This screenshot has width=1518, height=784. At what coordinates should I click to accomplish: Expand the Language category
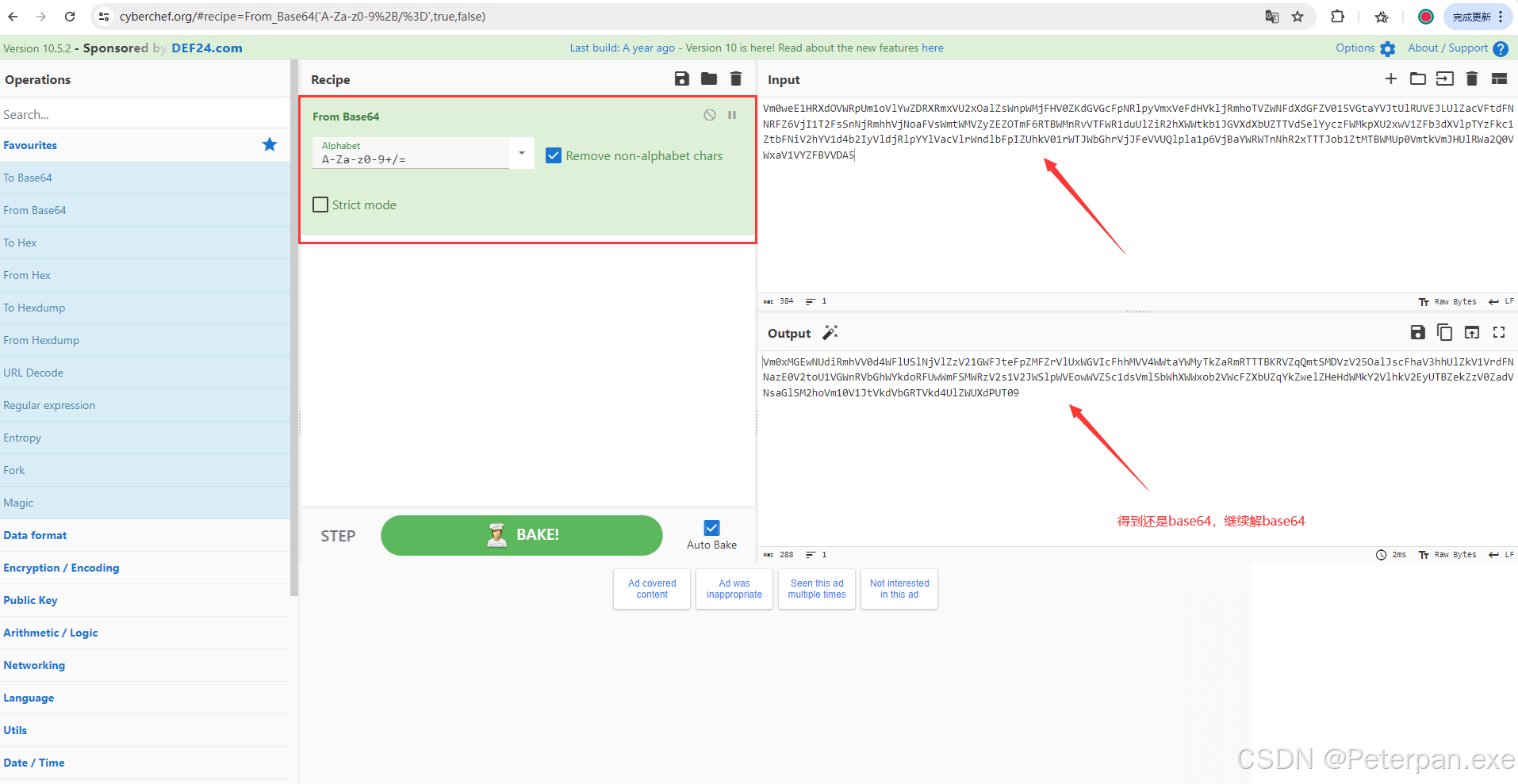coord(144,698)
